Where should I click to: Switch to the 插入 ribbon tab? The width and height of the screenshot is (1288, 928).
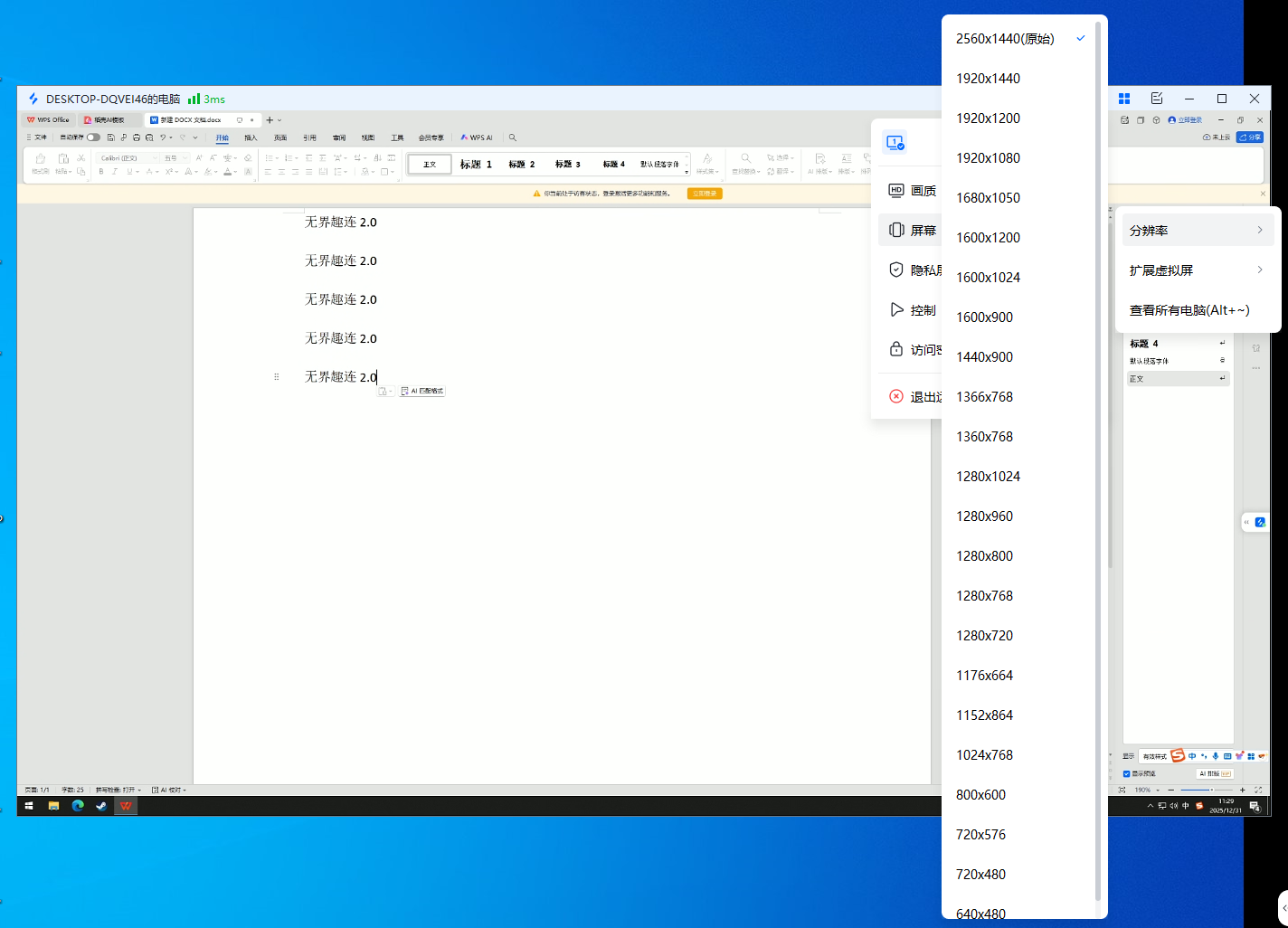click(251, 137)
